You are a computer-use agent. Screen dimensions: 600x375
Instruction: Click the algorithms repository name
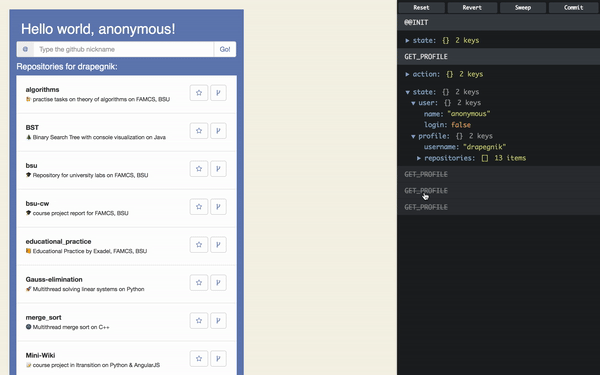point(42,90)
